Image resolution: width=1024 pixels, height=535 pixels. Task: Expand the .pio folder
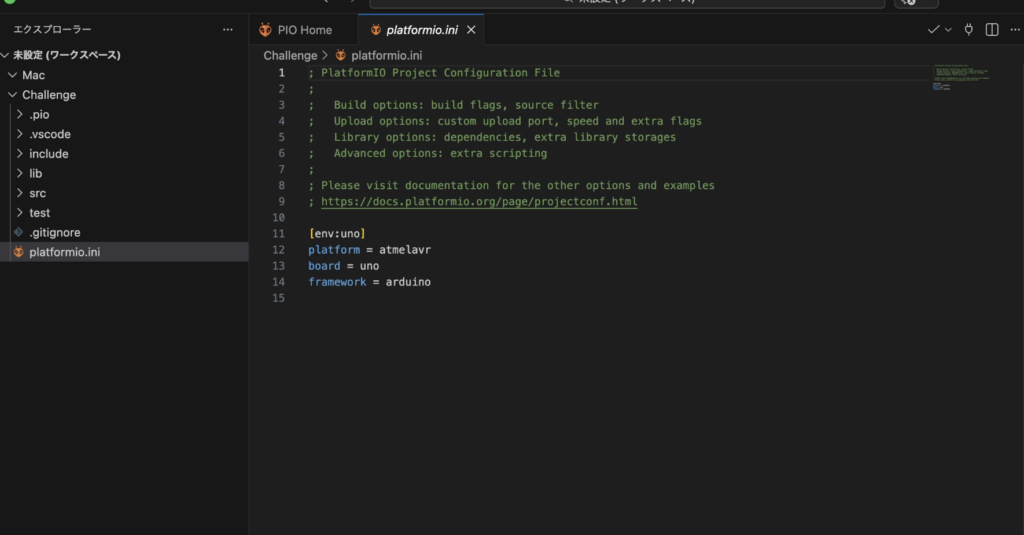click(x=39, y=115)
